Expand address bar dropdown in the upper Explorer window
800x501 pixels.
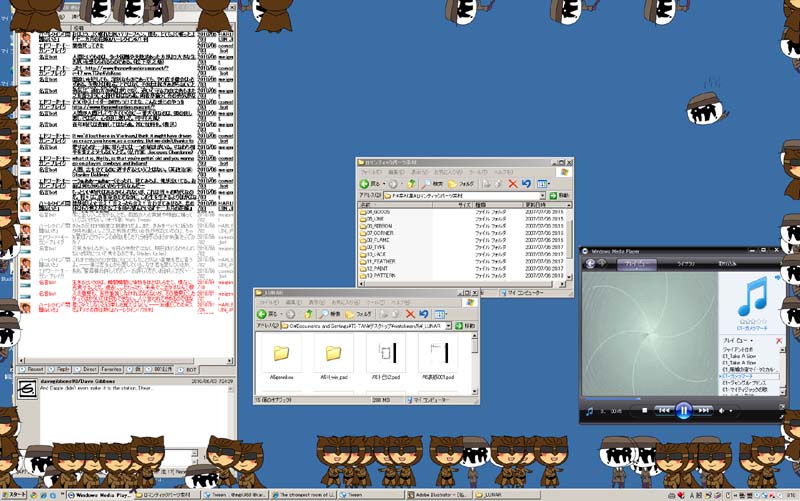click(542, 195)
